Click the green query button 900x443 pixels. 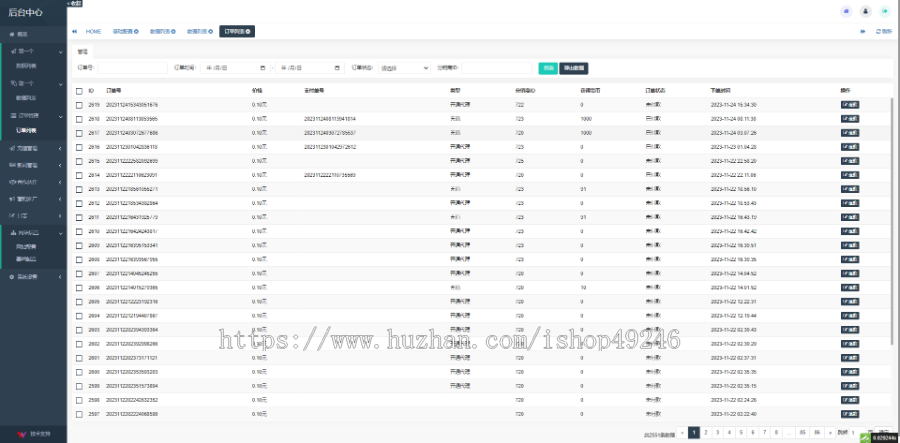pyautogui.click(x=548, y=68)
